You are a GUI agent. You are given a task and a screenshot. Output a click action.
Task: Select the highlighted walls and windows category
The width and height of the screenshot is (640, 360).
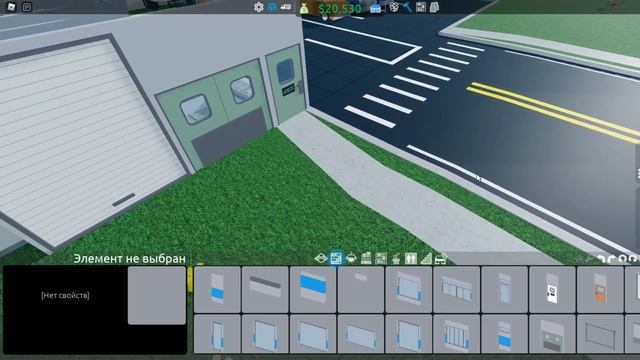click(336, 258)
